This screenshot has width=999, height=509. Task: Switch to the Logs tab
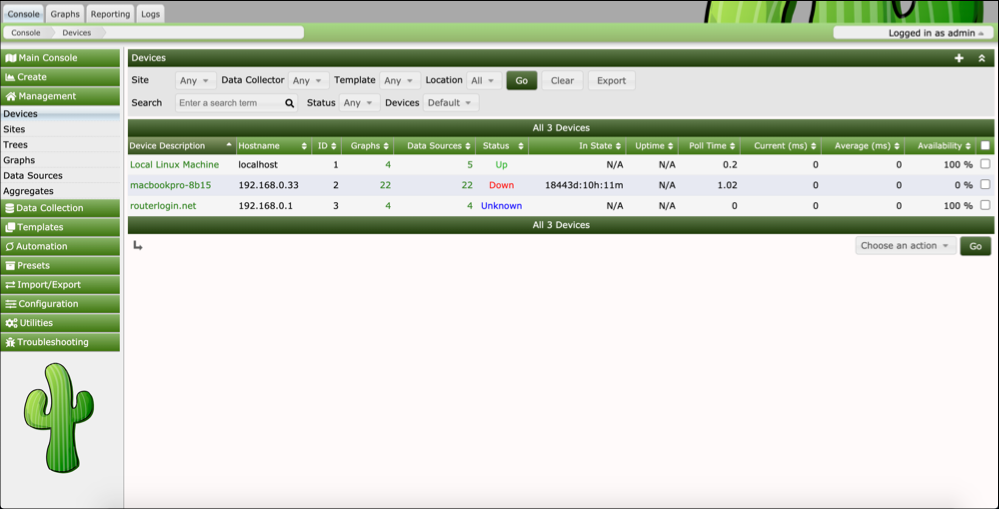pyautogui.click(x=150, y=13)
